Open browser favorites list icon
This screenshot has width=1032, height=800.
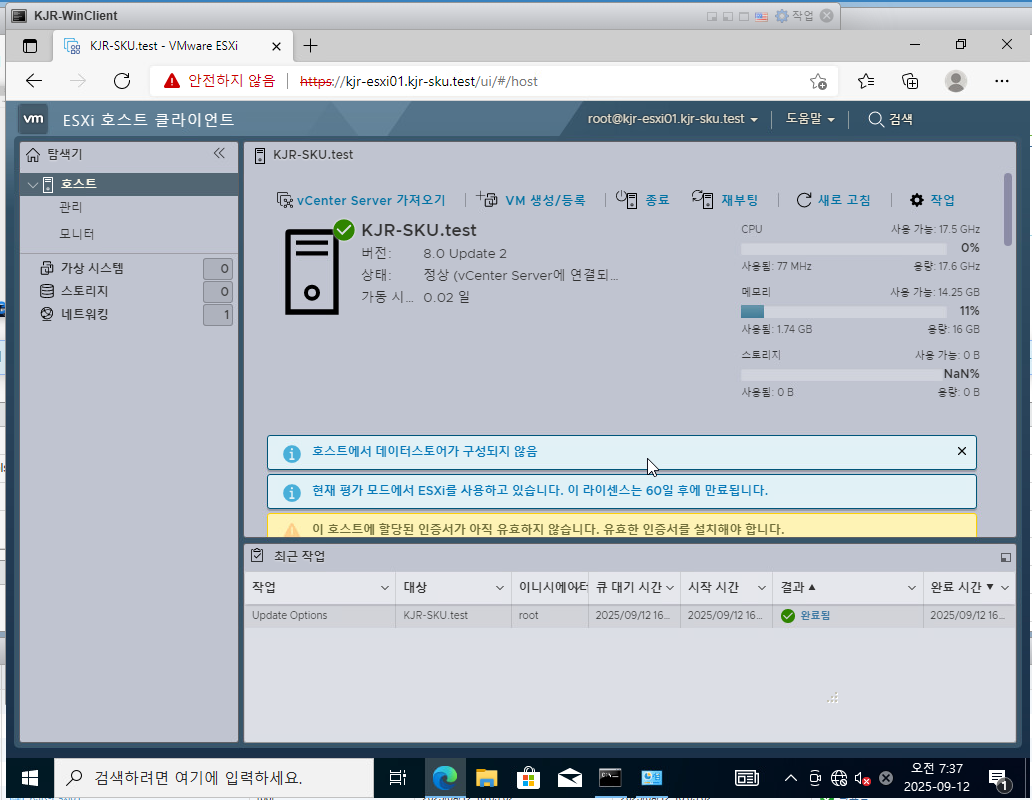865,81
